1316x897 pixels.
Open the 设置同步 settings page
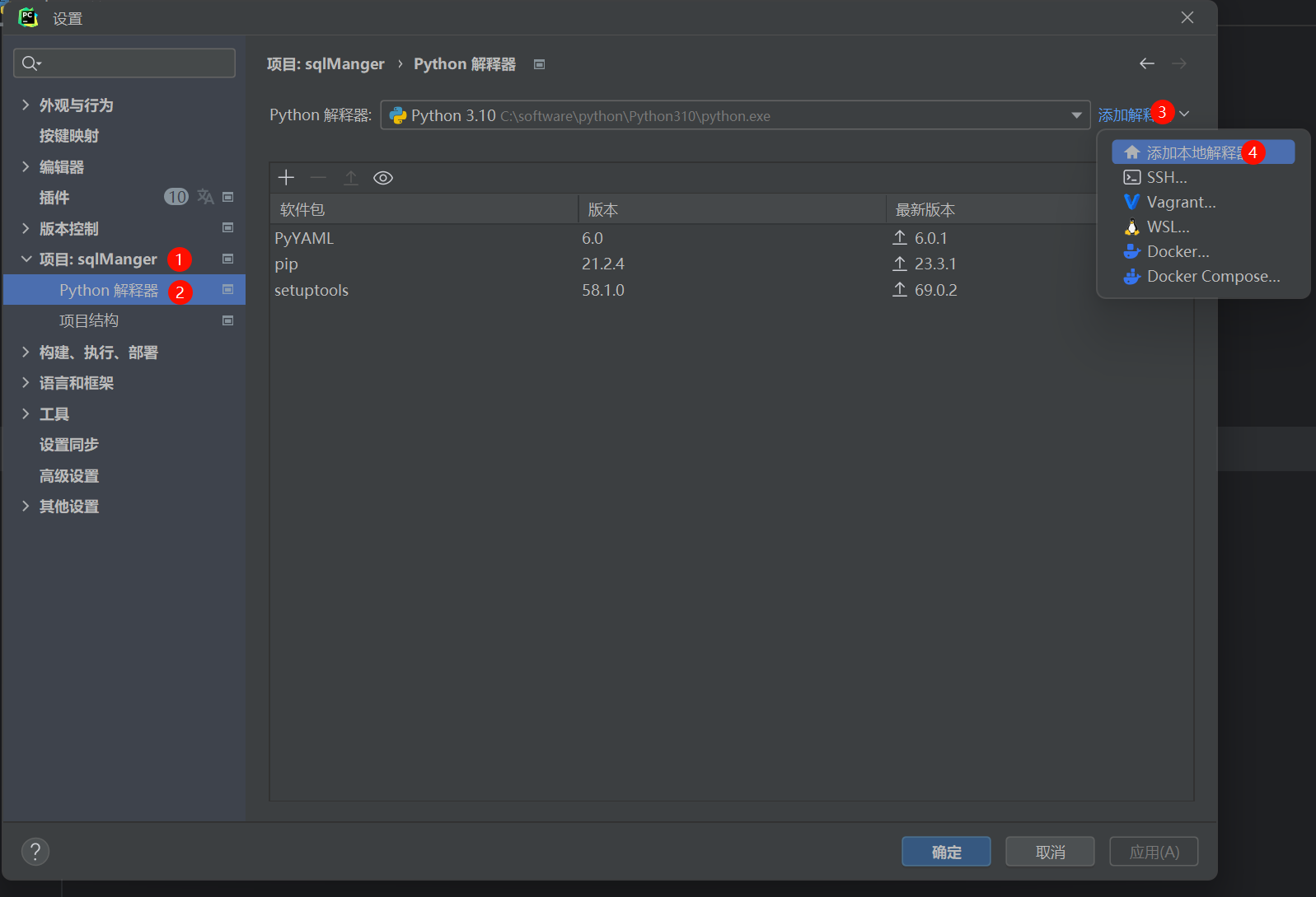[69, 445]
